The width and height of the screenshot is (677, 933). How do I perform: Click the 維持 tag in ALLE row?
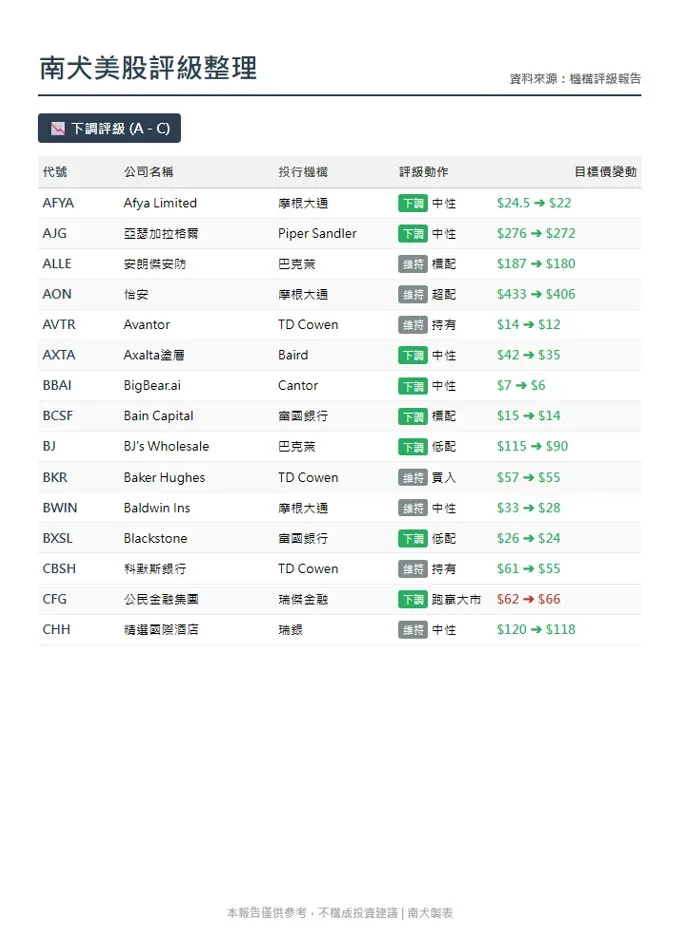[413, 264]
